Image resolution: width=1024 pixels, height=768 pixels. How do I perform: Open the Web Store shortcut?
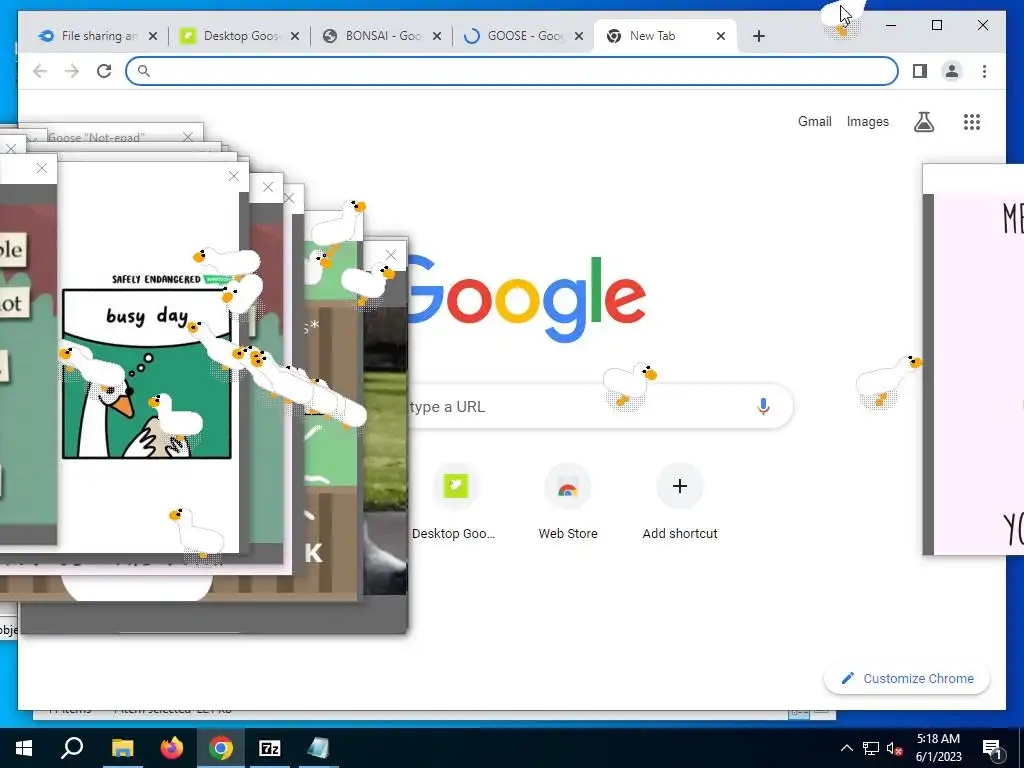coord(568,502)
